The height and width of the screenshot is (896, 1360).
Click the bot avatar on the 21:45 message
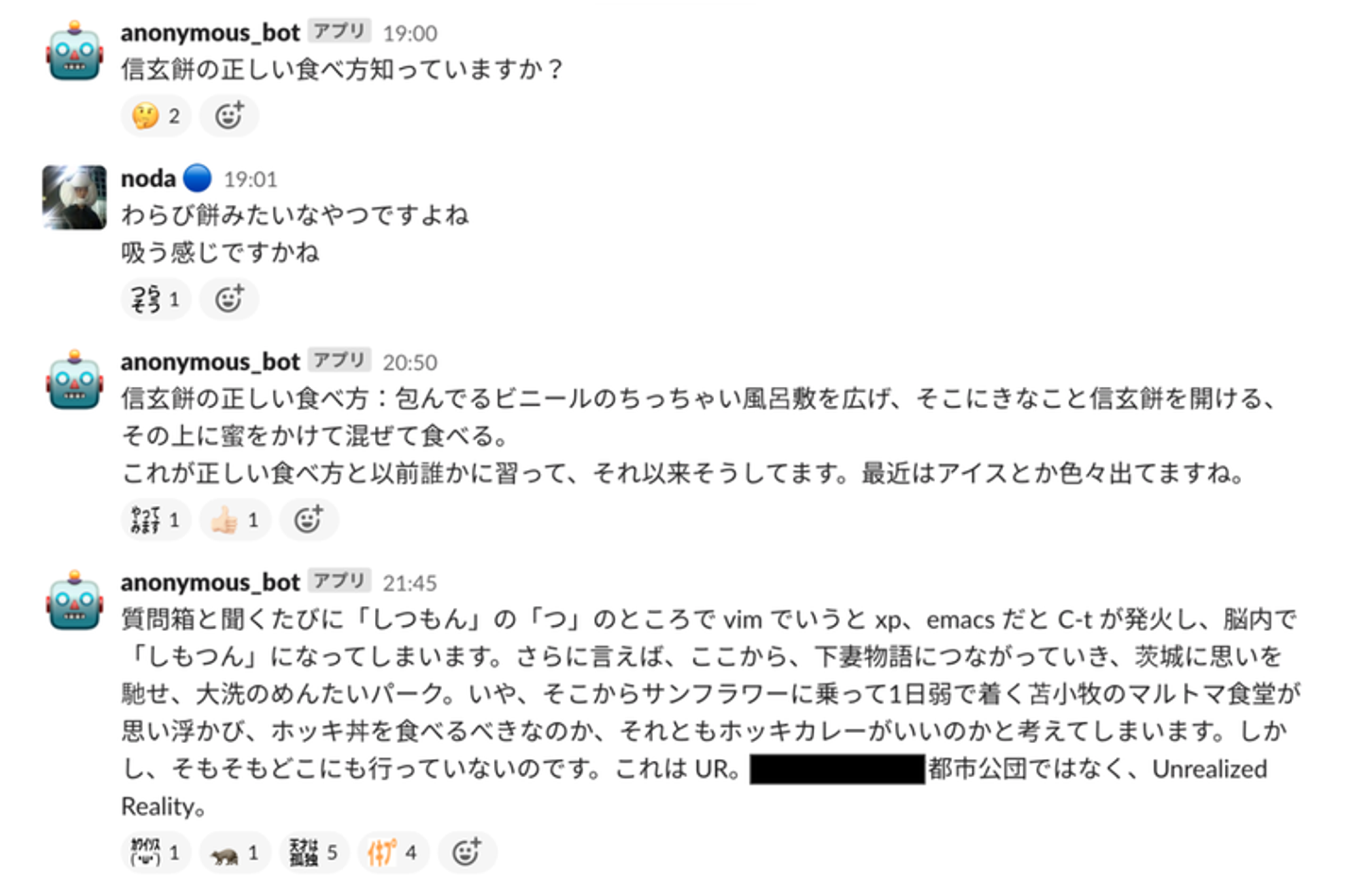75,600
